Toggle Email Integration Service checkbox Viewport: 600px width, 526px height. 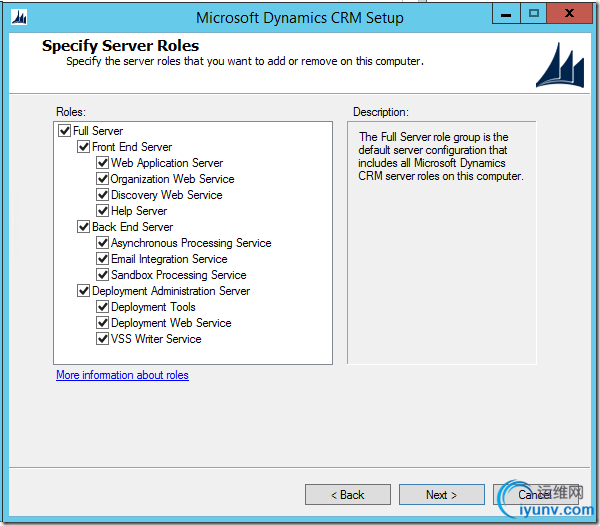pos(102,259)
